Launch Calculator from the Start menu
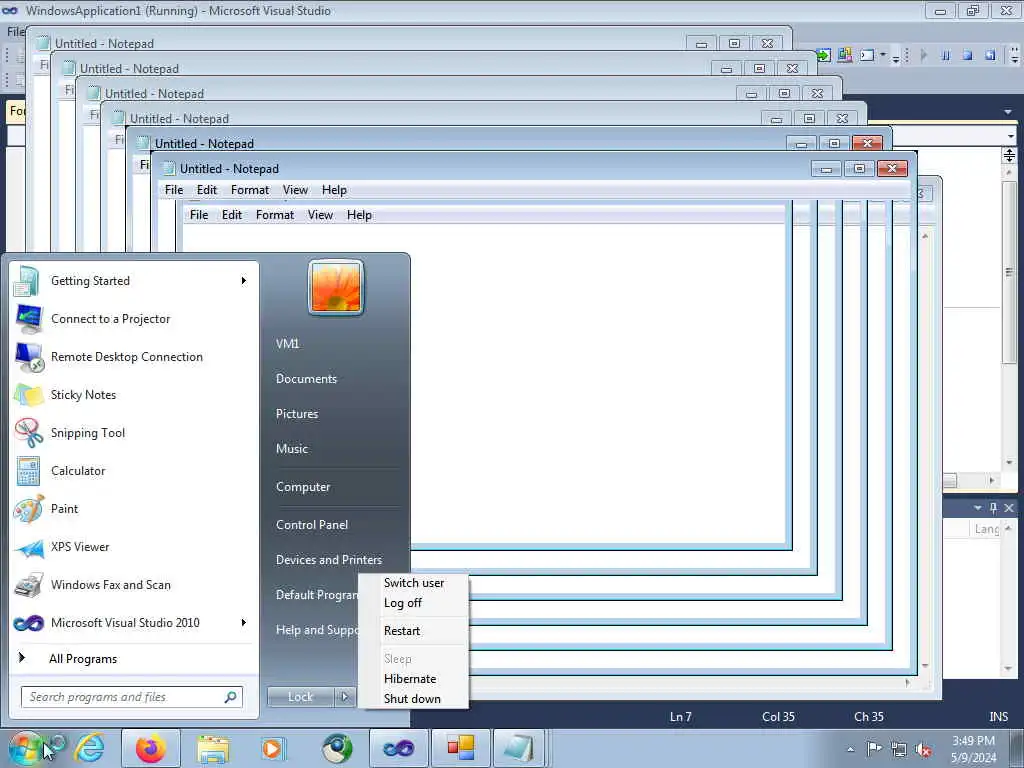The image size is (1024, 768). point(134,470)
